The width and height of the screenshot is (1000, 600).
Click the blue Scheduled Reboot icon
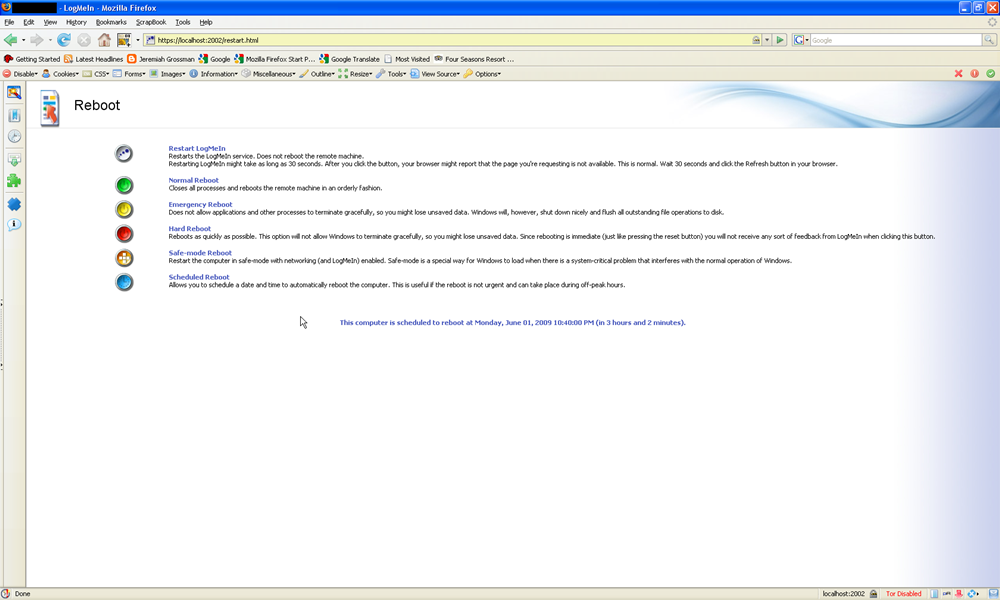pos(124,282)
